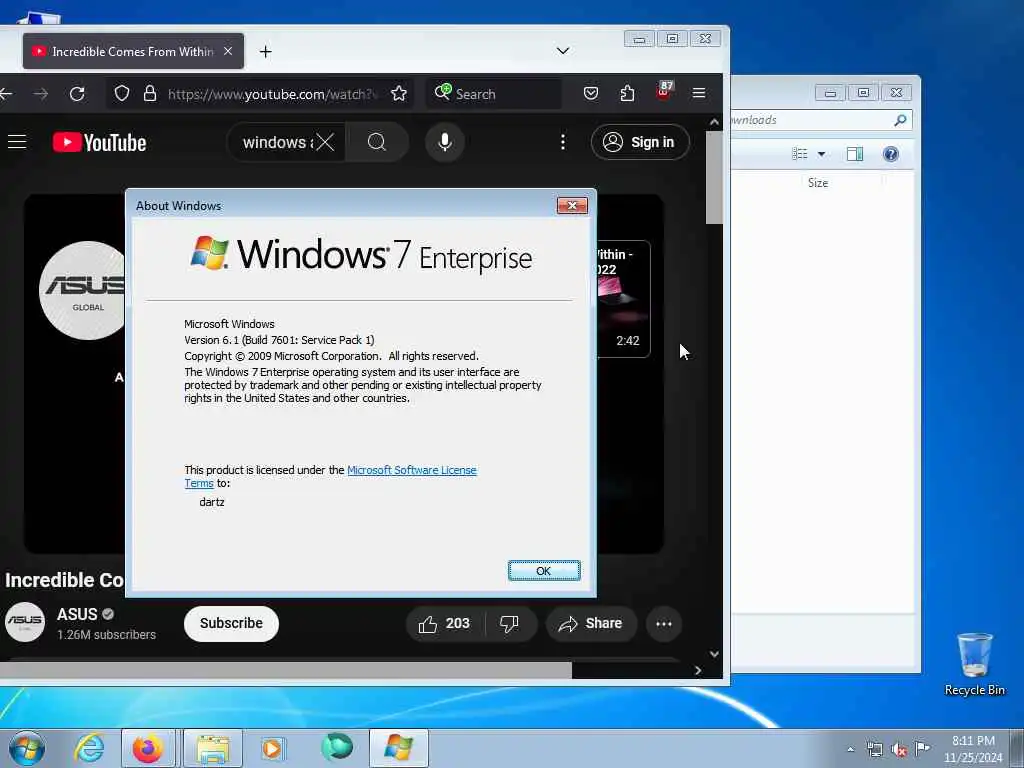Like the video with thumbs up
The height and width of the screenshot is (768, 1024).
coord(444,624)
